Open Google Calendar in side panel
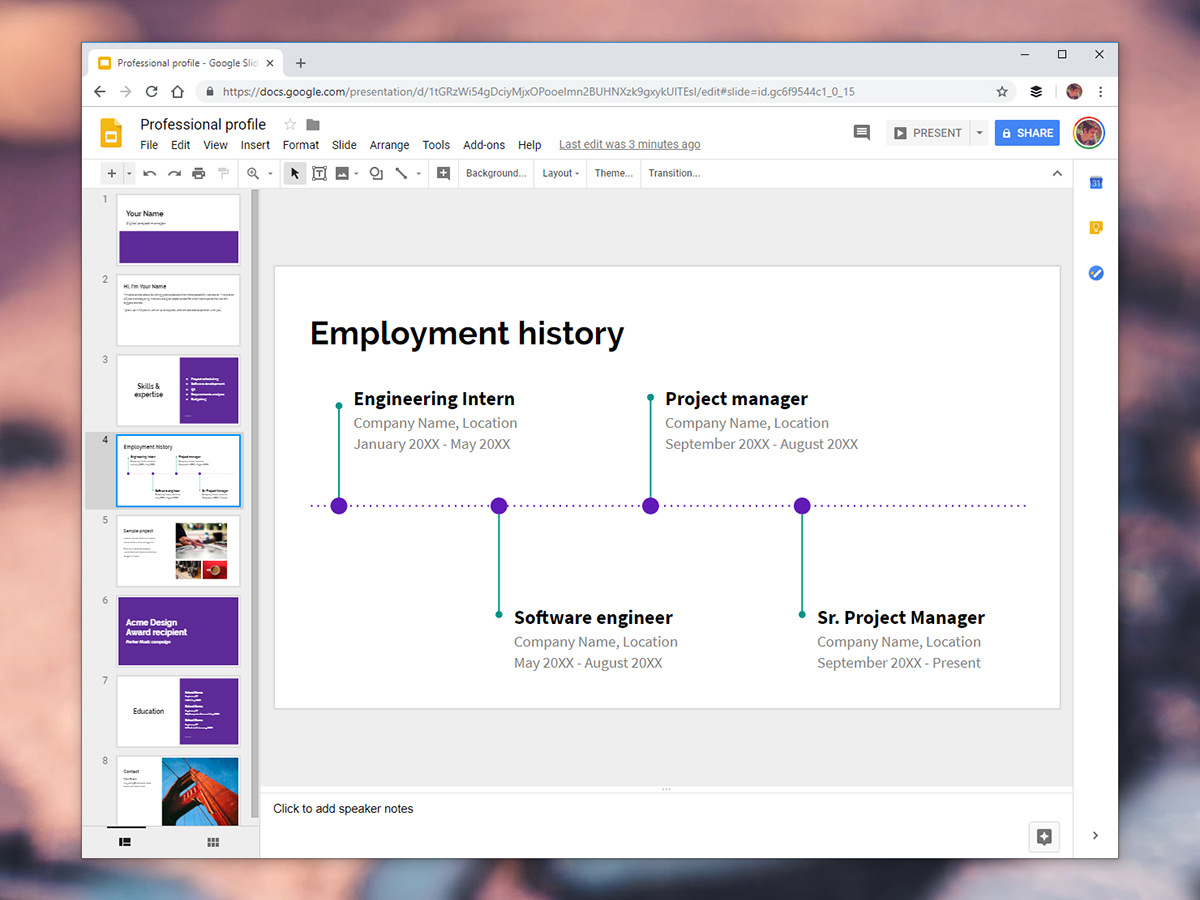Image resolution: width=1200 pixels, height=900 pixels. pos(1095,182)
